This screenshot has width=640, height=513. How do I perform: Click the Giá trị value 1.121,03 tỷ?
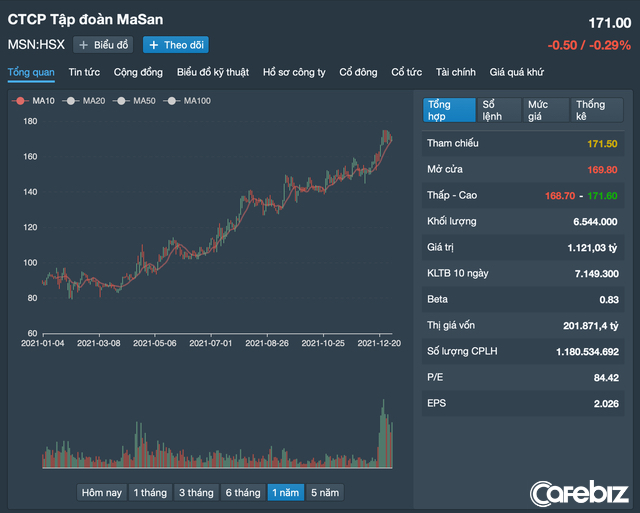[x=592, y=248]
